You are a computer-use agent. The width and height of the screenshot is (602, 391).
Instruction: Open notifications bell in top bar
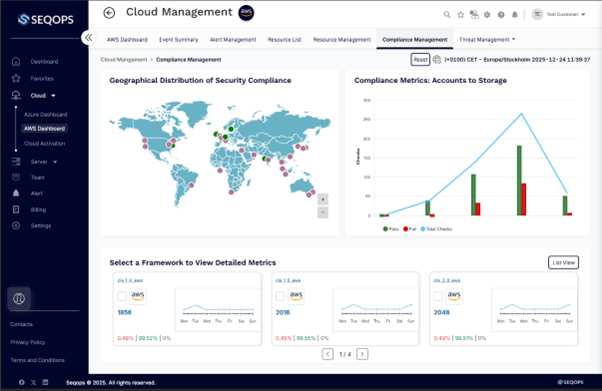(x=514, y=15)
